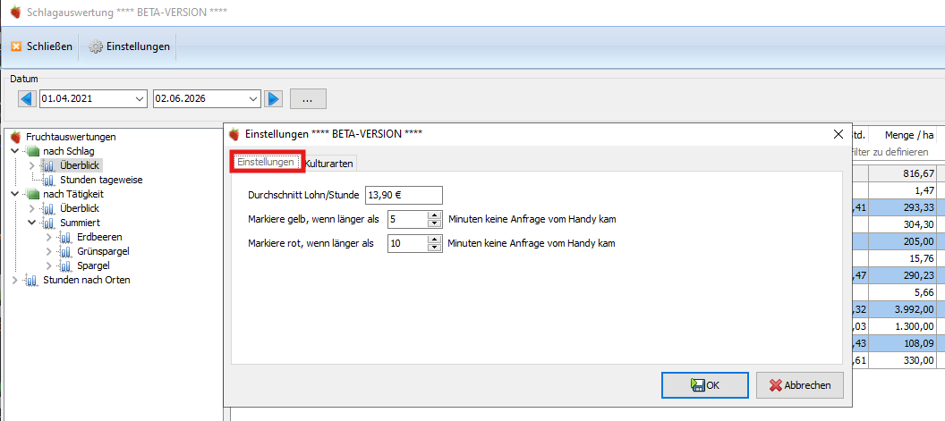Expand Stunden nach Orten node
This screenshot has height=421, width=945.
15,280
